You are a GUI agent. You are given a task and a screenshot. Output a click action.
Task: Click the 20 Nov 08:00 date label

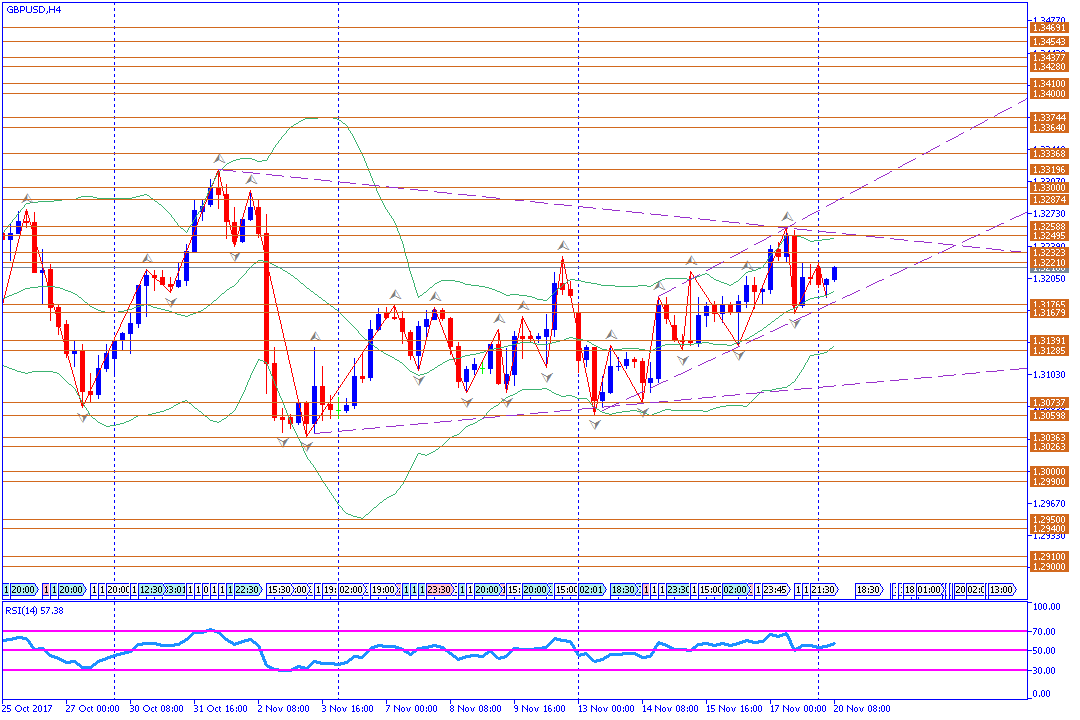862,708
